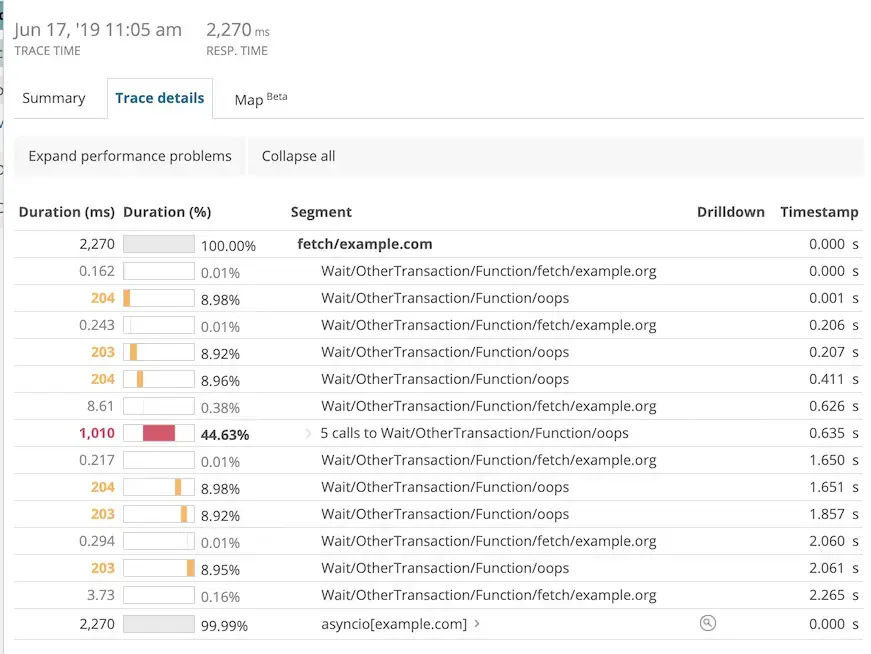Screen dimensions: 871x654
Task: Click the 1,010 ms duration value
Action: (96, 434)
